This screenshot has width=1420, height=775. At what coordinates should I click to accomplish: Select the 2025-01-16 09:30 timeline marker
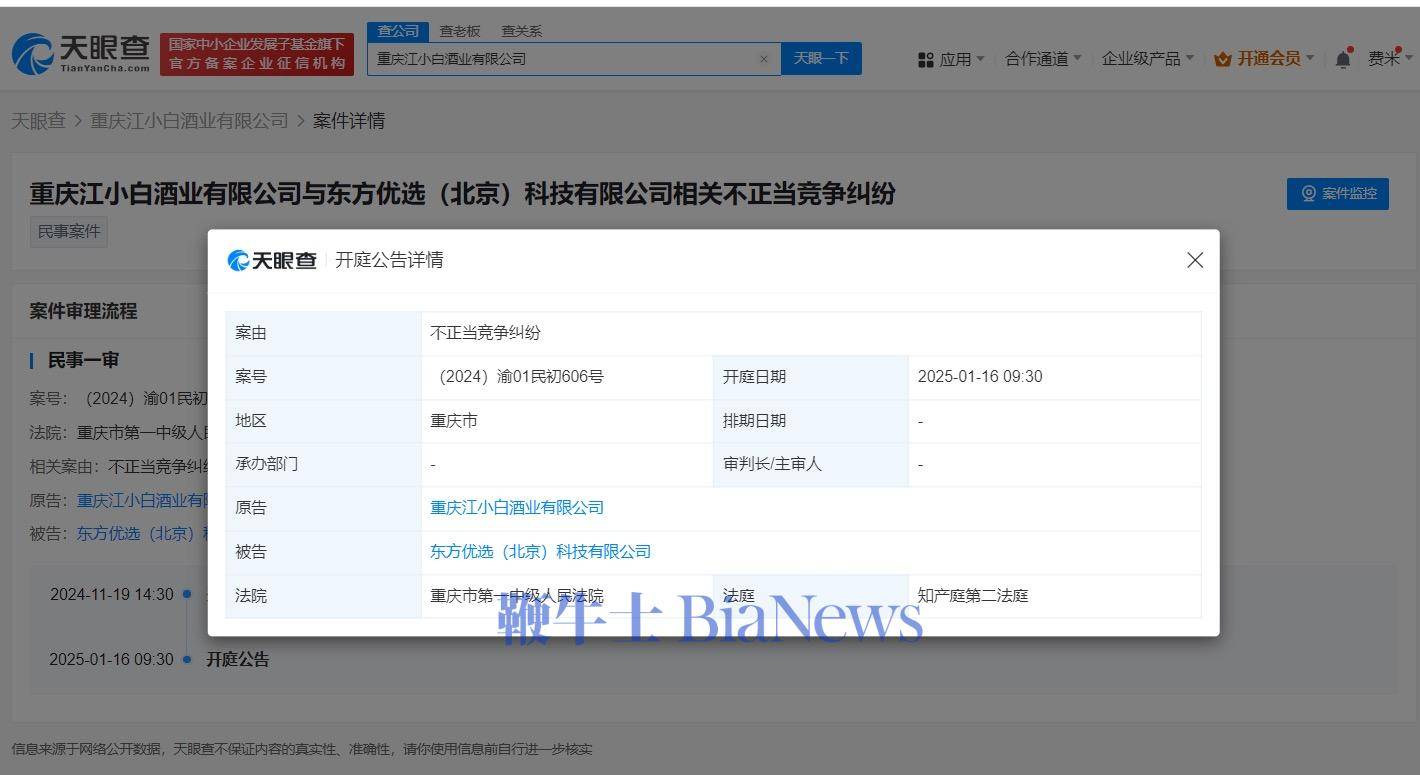[x=187, y=659]
